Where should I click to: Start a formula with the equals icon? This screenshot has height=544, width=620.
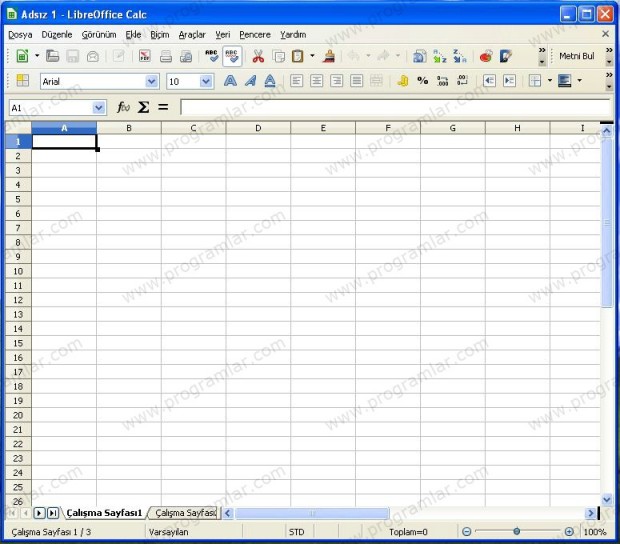[x=163, y=107]
